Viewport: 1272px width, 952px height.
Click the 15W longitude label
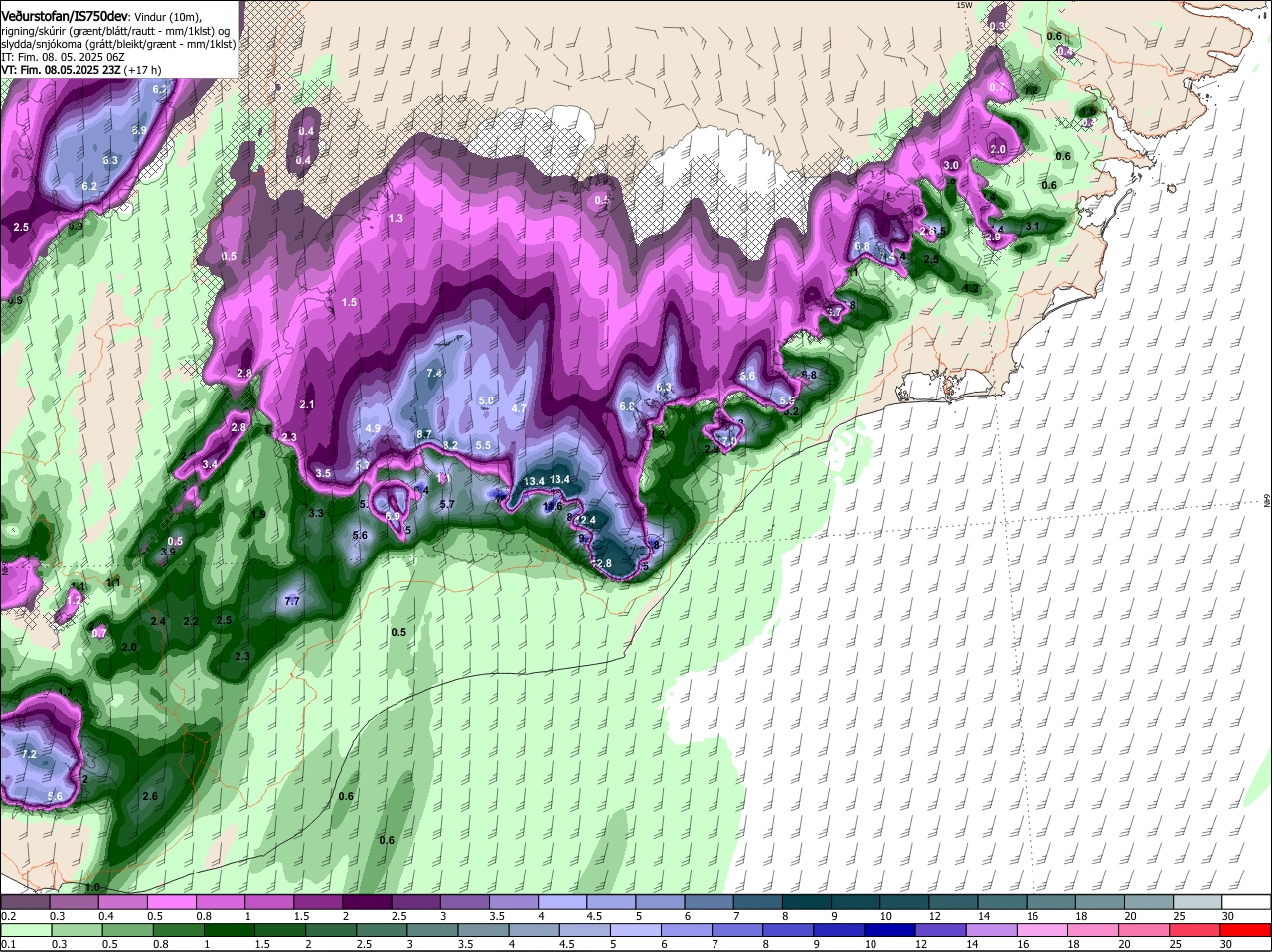(x=964, y=5)
